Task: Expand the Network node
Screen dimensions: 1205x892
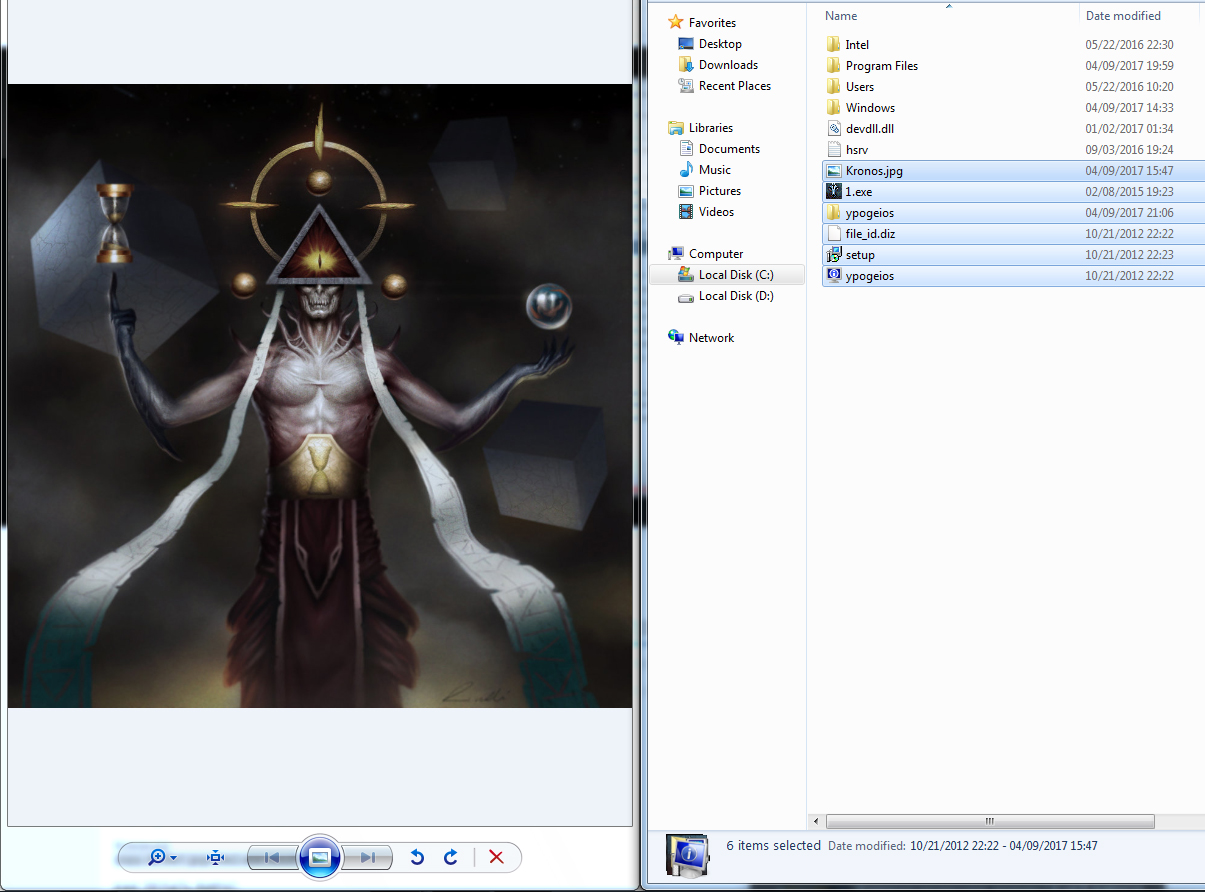Action: [711, 338]
